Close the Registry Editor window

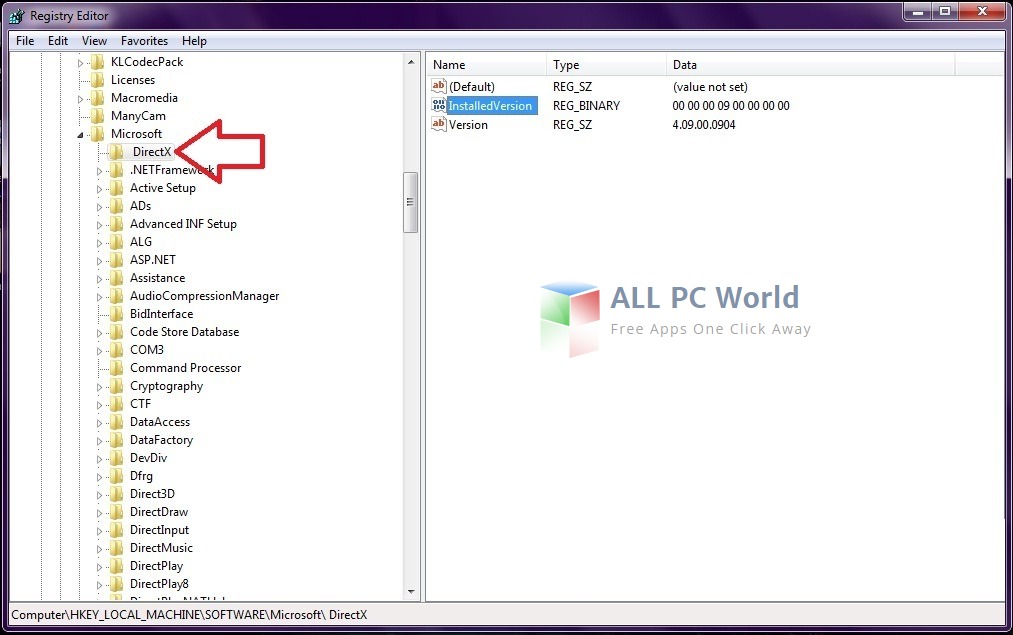pyautogui.click(x=982, y=11)
